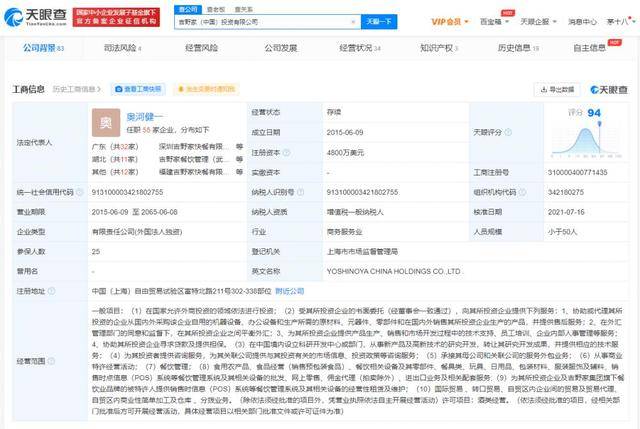This screenshot has width=640, height=429.
Task: Switch to the 查公司 search tab
Action: pyautogui.click(x=188, y=9)
